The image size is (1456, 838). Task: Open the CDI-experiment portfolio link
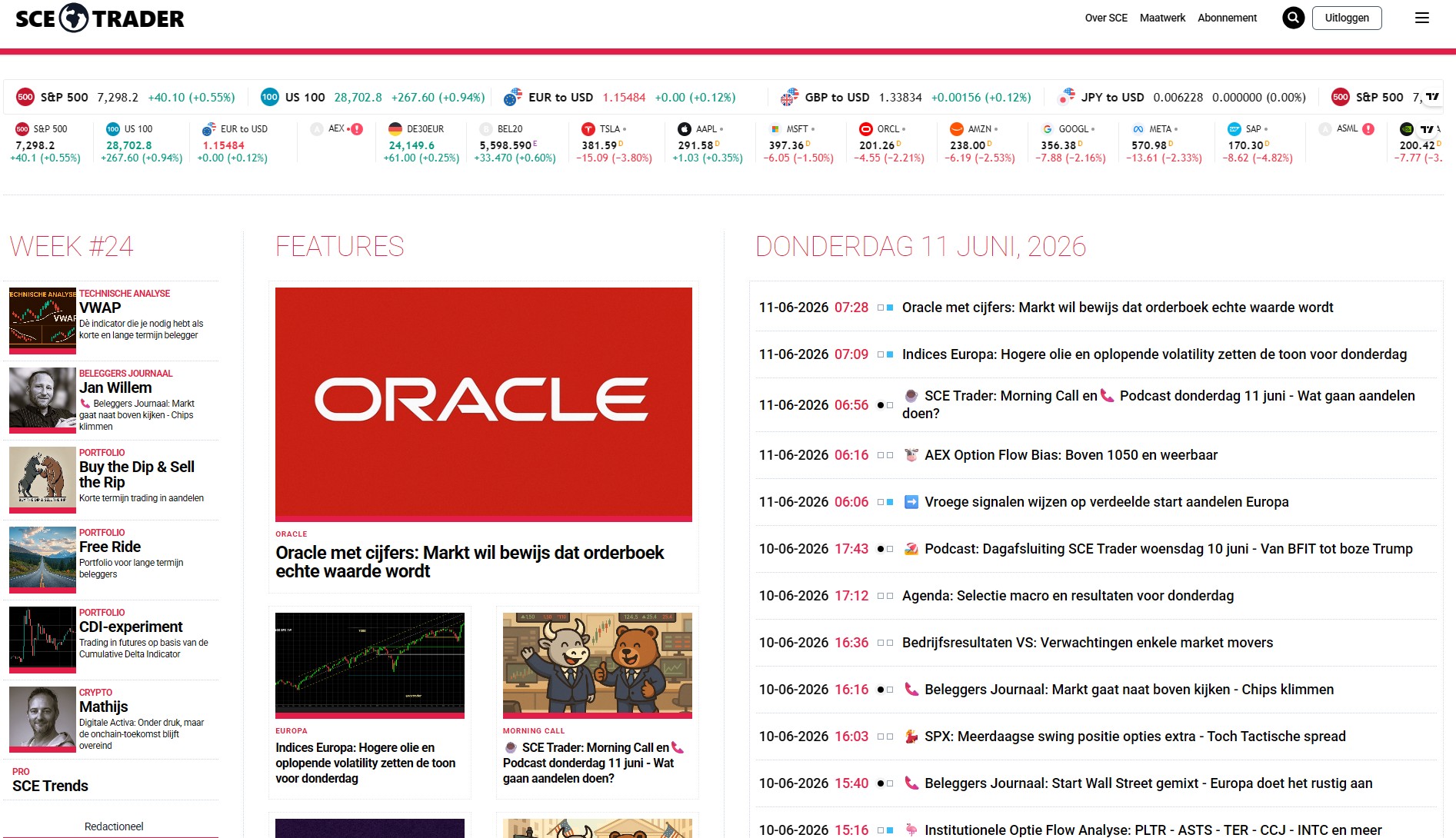[131, 627]
